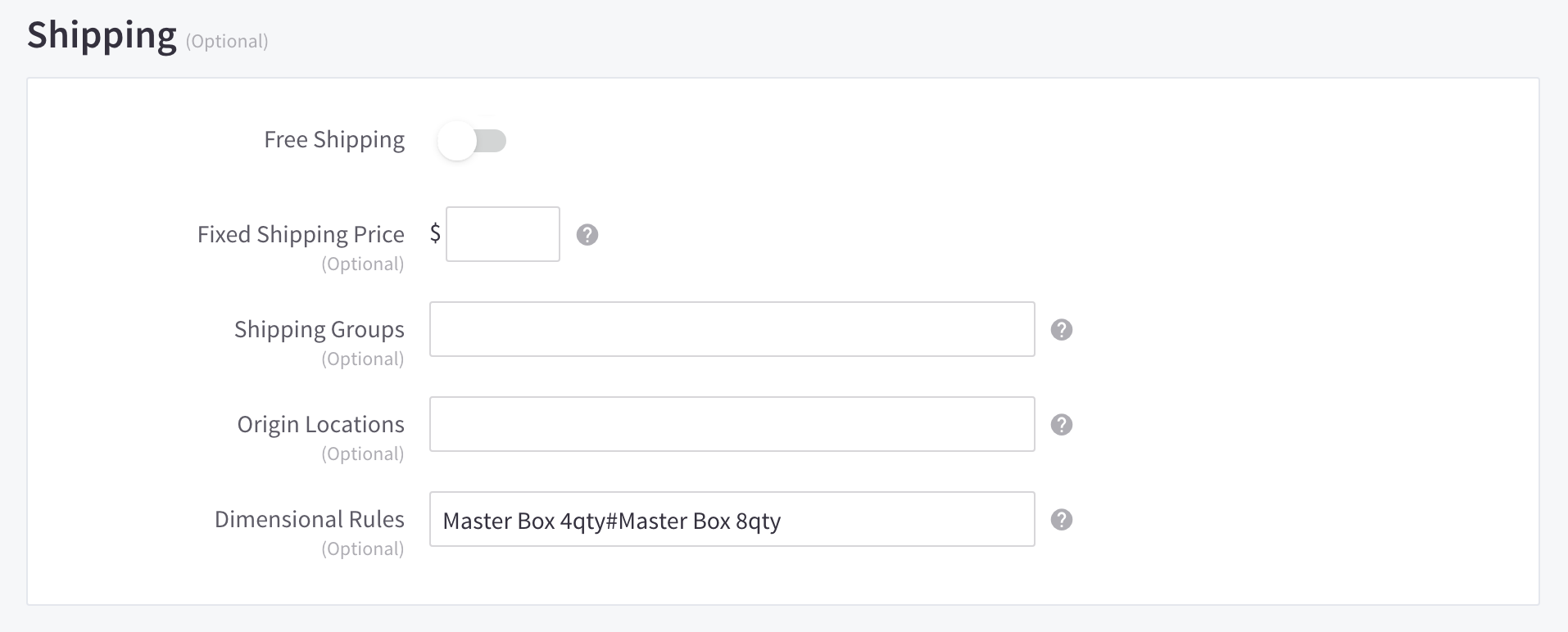Click the Free Shipping label
The height and width of the screenshot is (632, 1568).
pos(333,140)
